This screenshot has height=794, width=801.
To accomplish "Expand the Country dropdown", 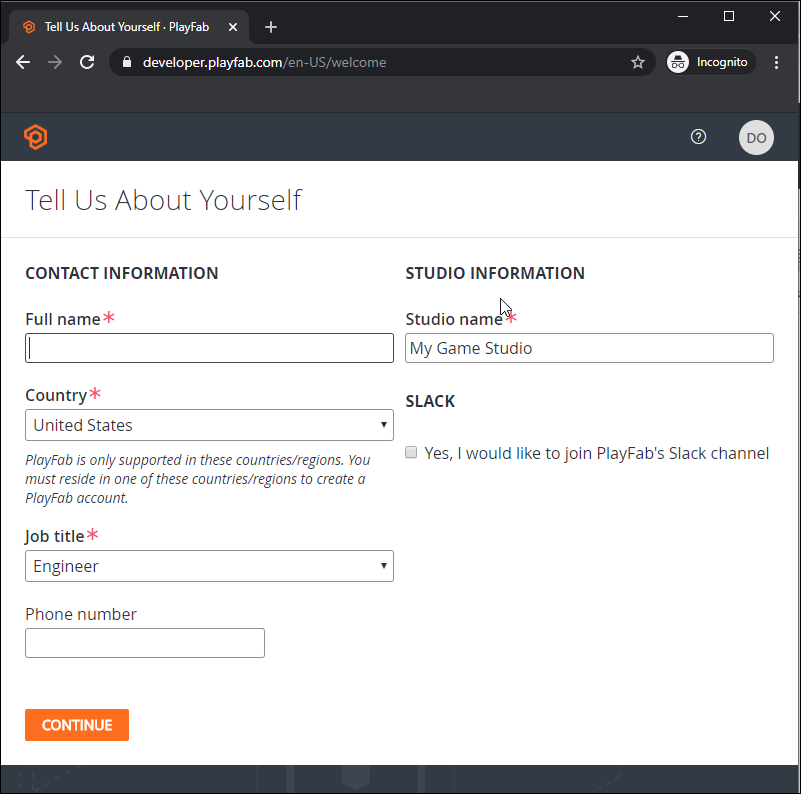I will (x=209, y=425).
